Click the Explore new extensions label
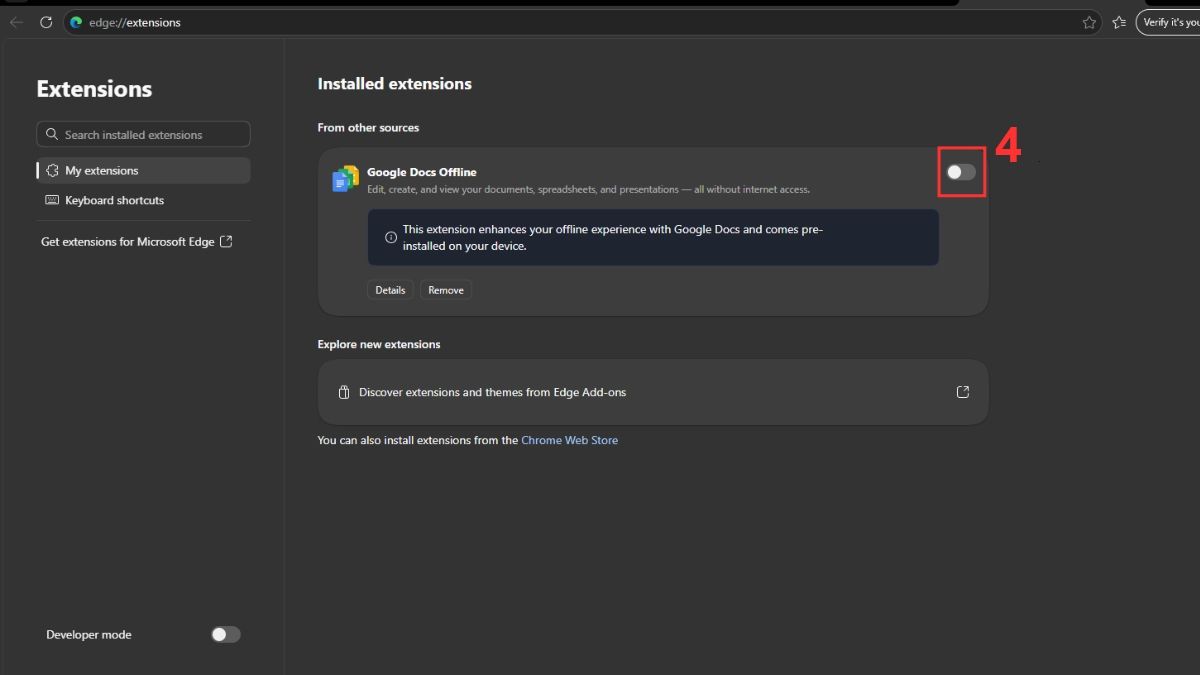 tap(379, 344)
